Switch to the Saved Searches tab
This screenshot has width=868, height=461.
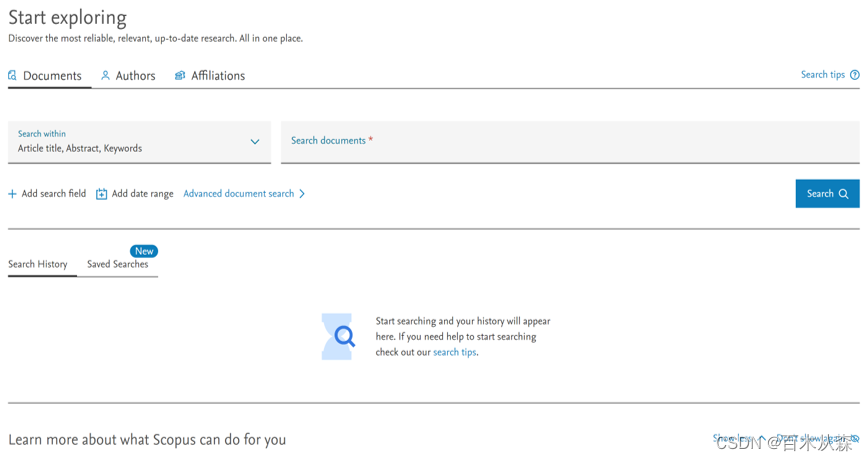point(117,264)
